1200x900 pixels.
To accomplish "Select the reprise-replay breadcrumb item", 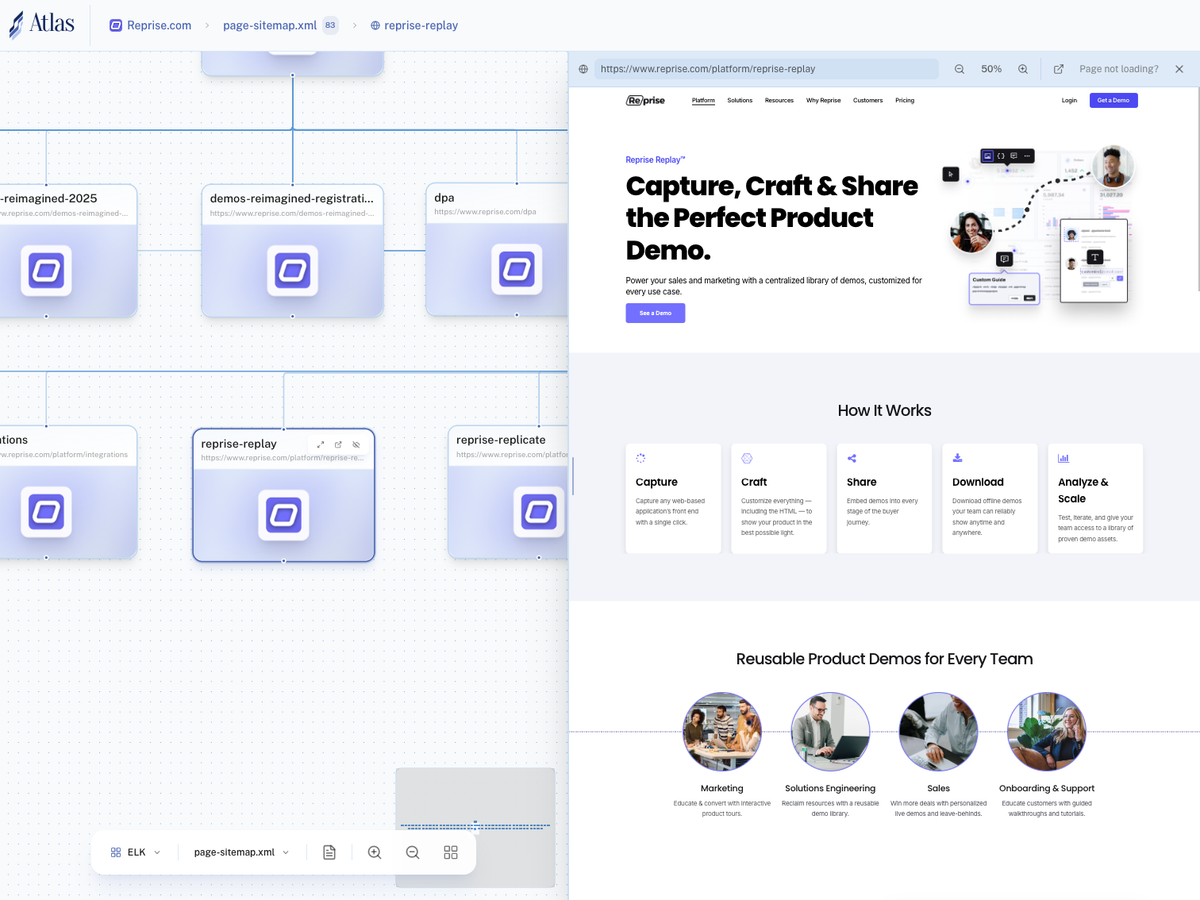I will 414,25.
